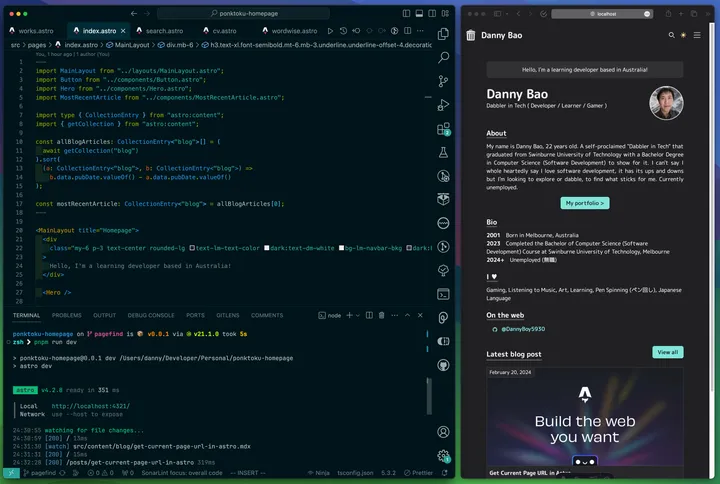Click the bg-lm-navbar-bkg color swatch
The width and height of the screenshot is (720, 484).
[341, 248]
